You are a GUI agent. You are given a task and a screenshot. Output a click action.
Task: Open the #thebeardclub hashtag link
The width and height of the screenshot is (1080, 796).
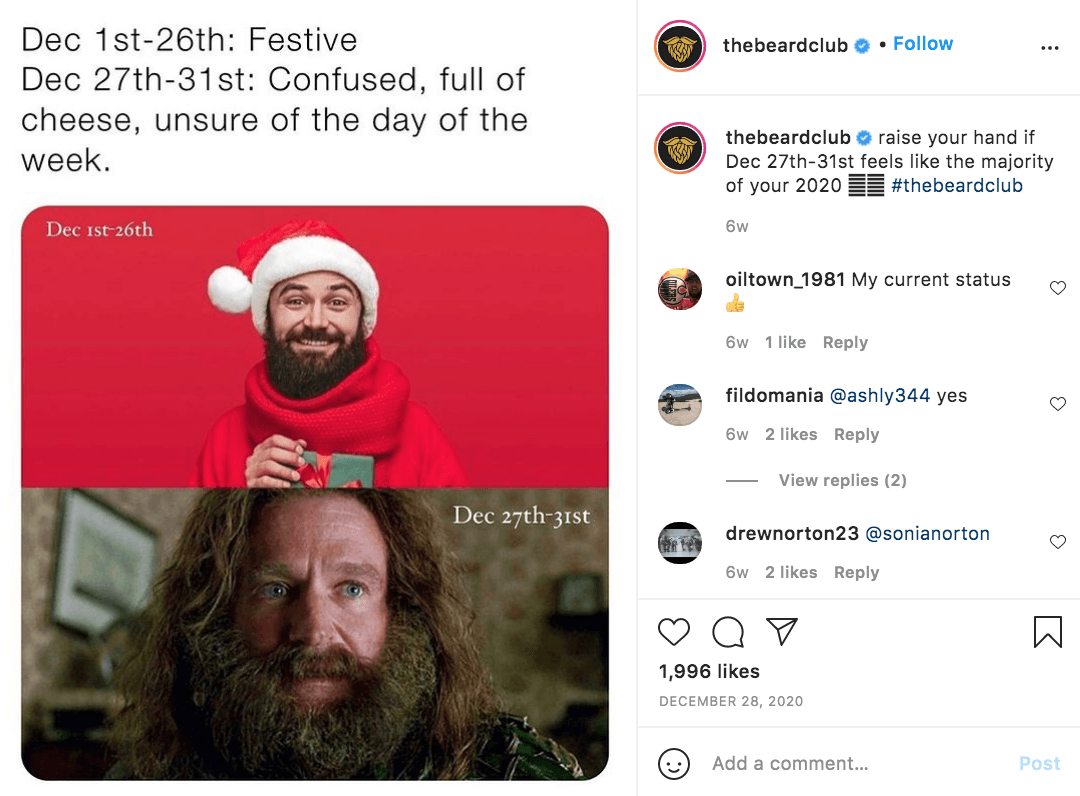click(x=956, y=185)
